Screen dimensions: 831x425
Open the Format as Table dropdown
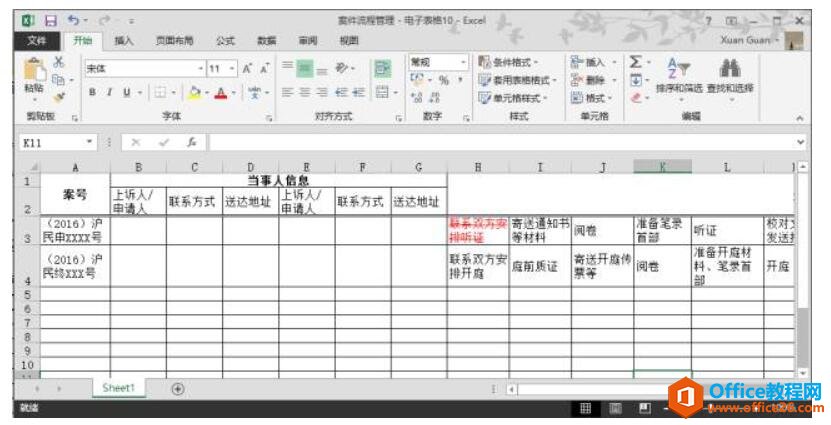(x=517, y=80)
